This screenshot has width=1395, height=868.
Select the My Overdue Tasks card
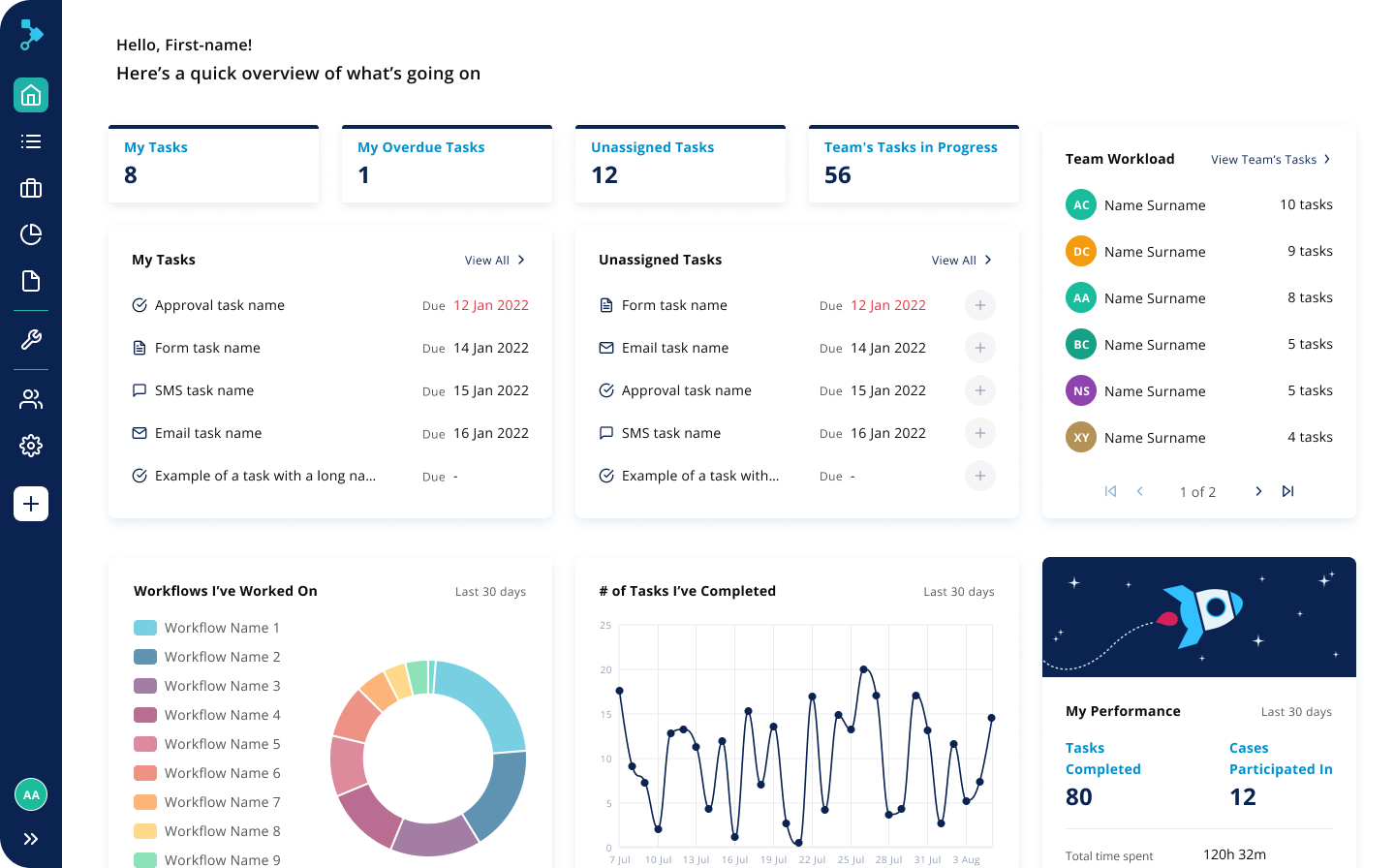(447, 164)
